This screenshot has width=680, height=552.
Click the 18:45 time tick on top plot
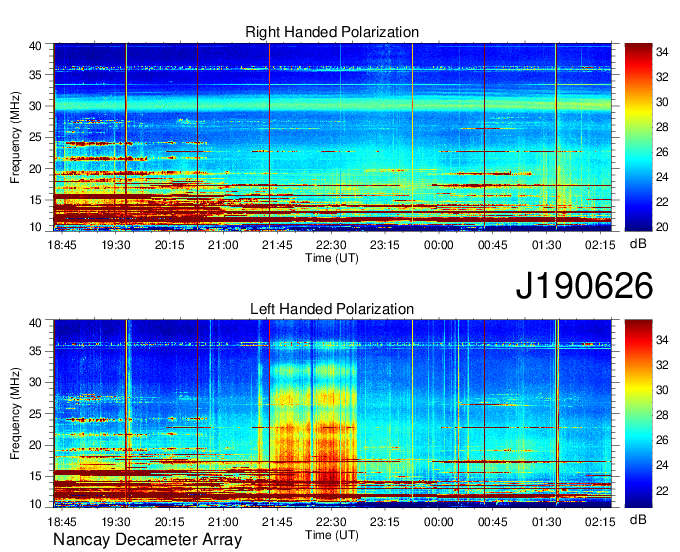(x=62, y=245)
